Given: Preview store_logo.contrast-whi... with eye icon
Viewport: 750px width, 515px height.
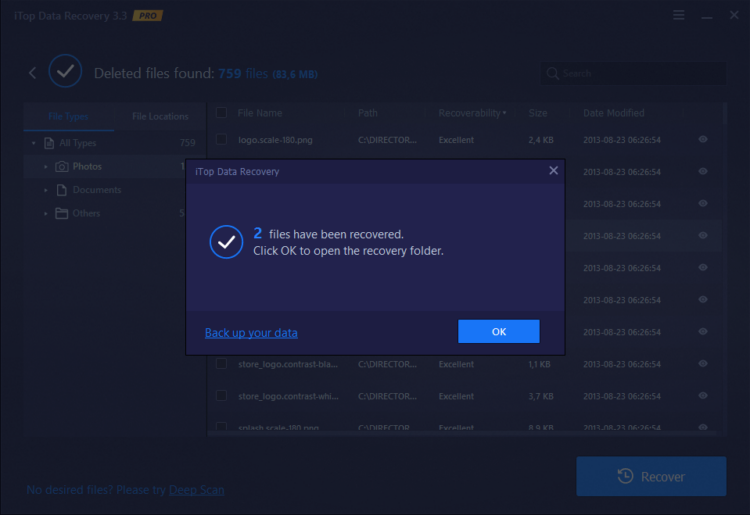Looking at the screenshot, I should [x=703, y=395].
